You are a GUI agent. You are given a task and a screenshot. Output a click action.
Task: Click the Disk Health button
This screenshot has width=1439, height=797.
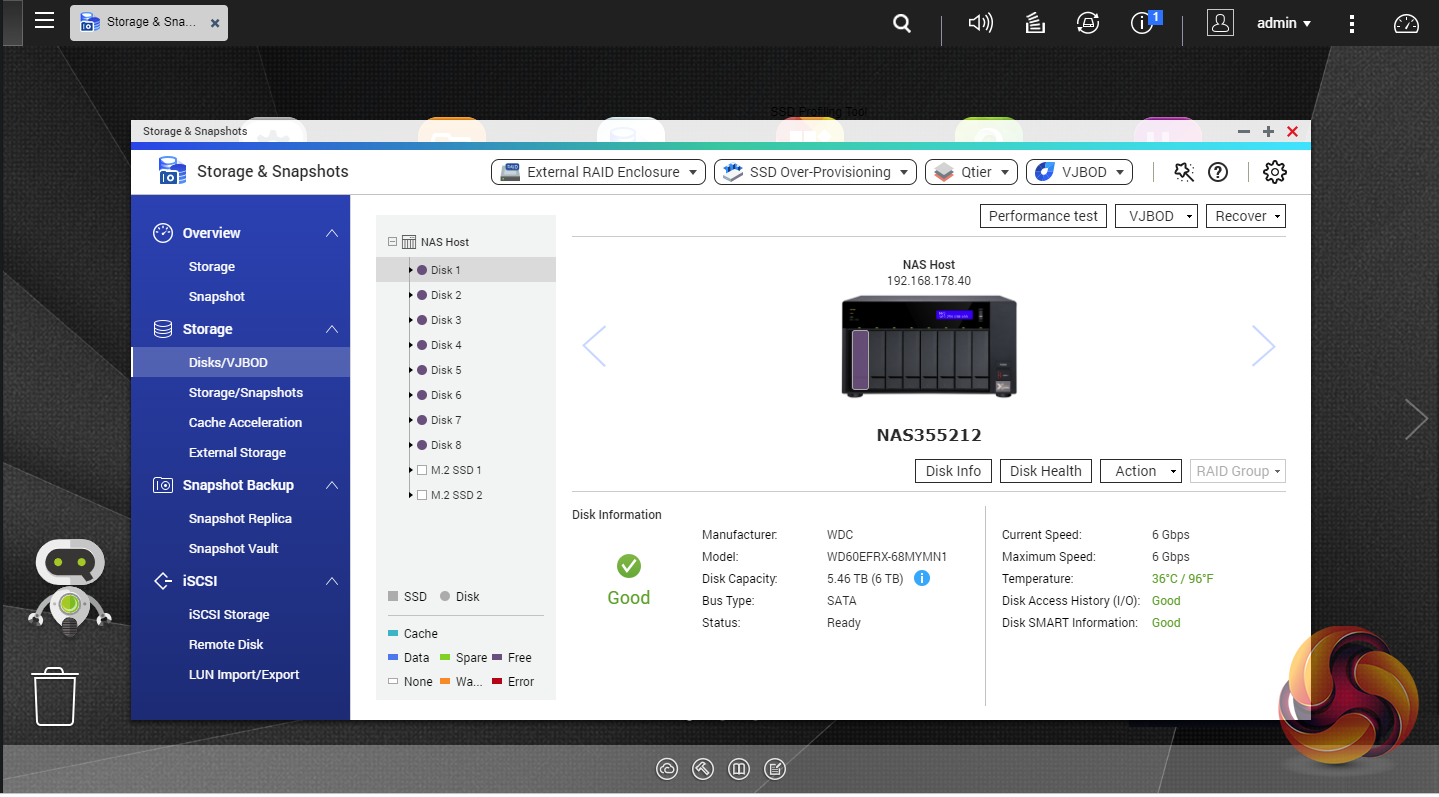tap(1045, 471)
